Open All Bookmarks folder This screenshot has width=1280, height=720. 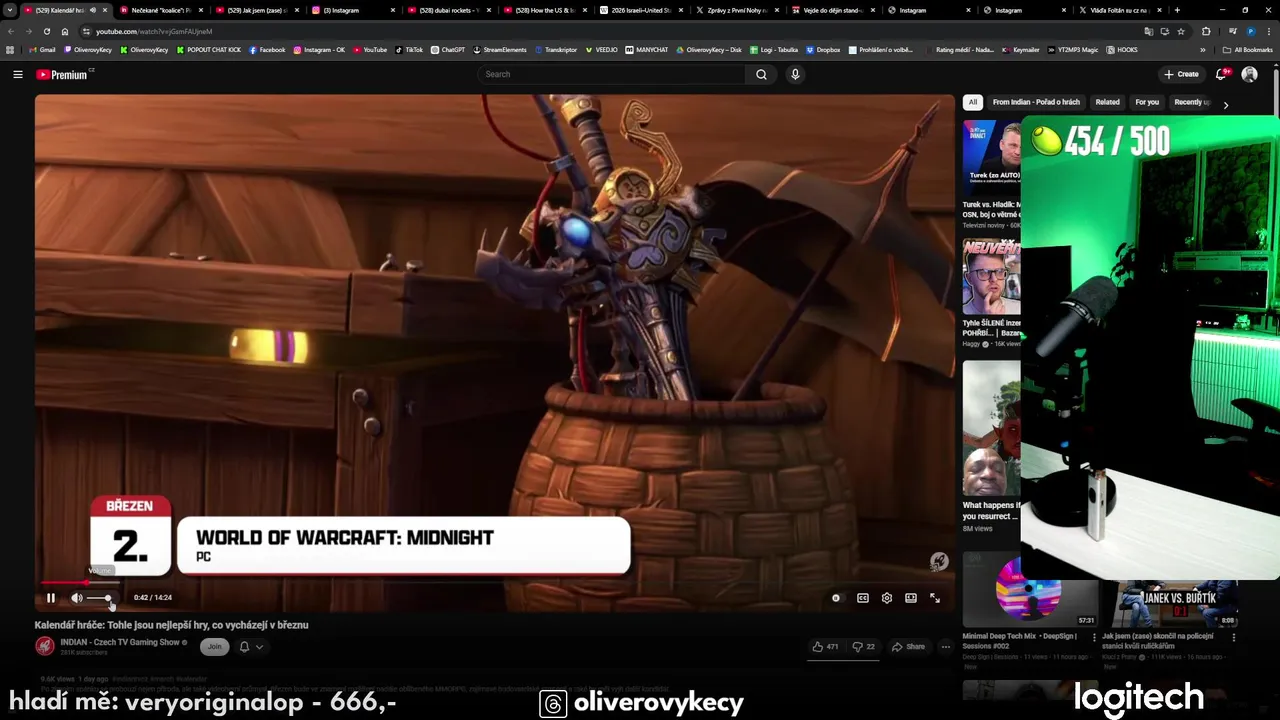(x=1247, y=50)
